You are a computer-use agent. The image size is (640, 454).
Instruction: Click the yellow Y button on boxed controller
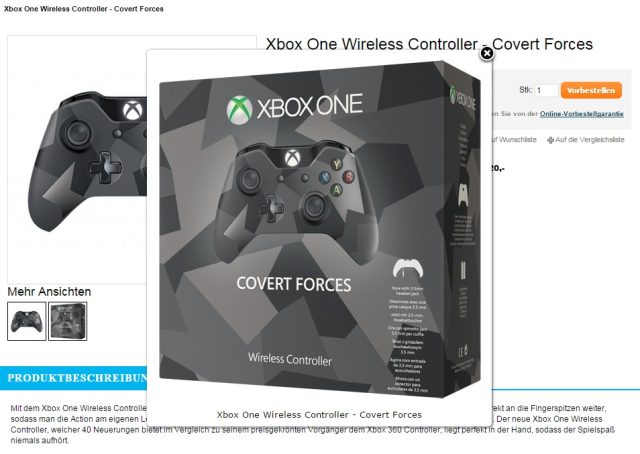[x=336, y=164]
